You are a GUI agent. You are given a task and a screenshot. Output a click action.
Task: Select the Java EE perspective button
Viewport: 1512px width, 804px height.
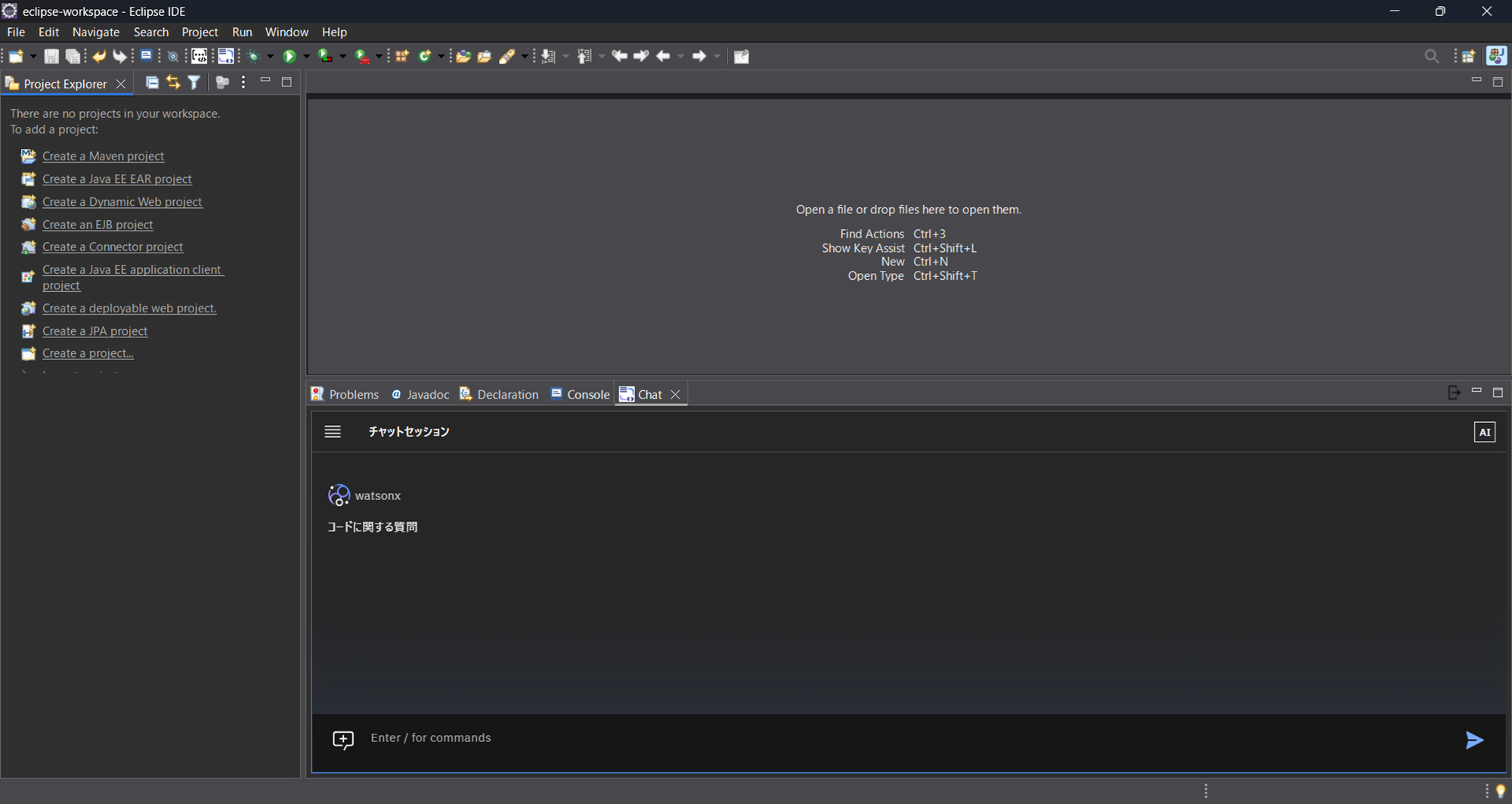pyautogui.click(x=1495, y=56)
